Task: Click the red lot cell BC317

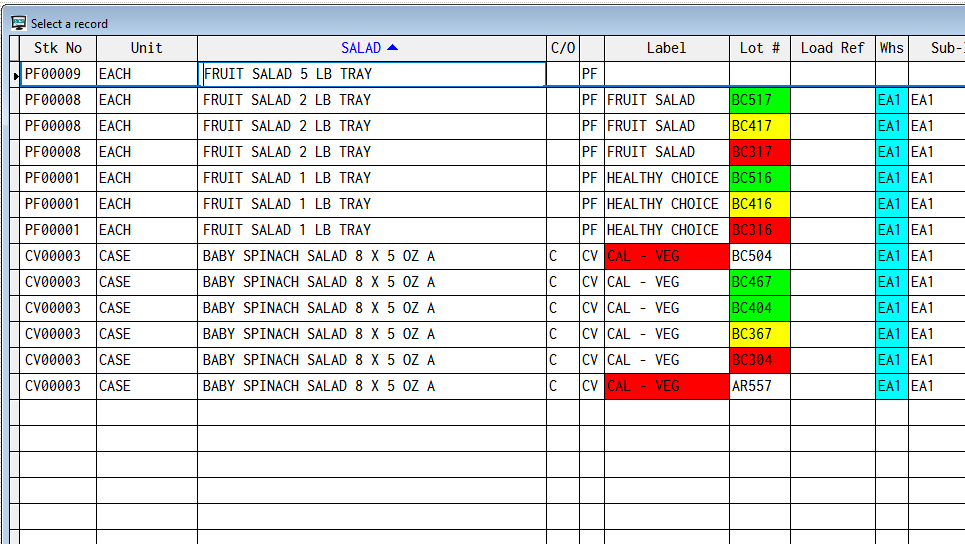Action: tap(759, 152)
